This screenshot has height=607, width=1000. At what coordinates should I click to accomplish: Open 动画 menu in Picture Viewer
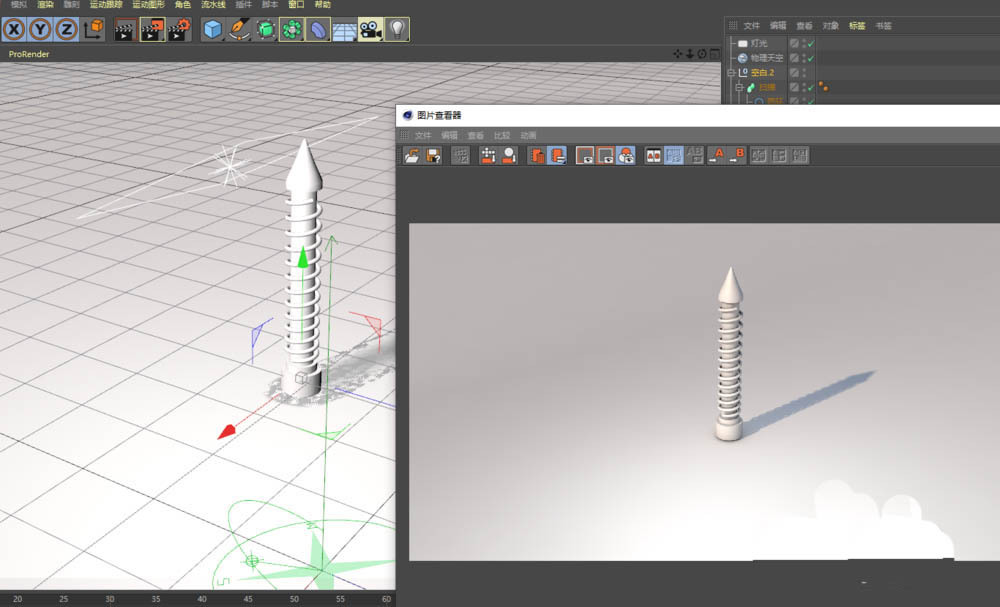528,136
